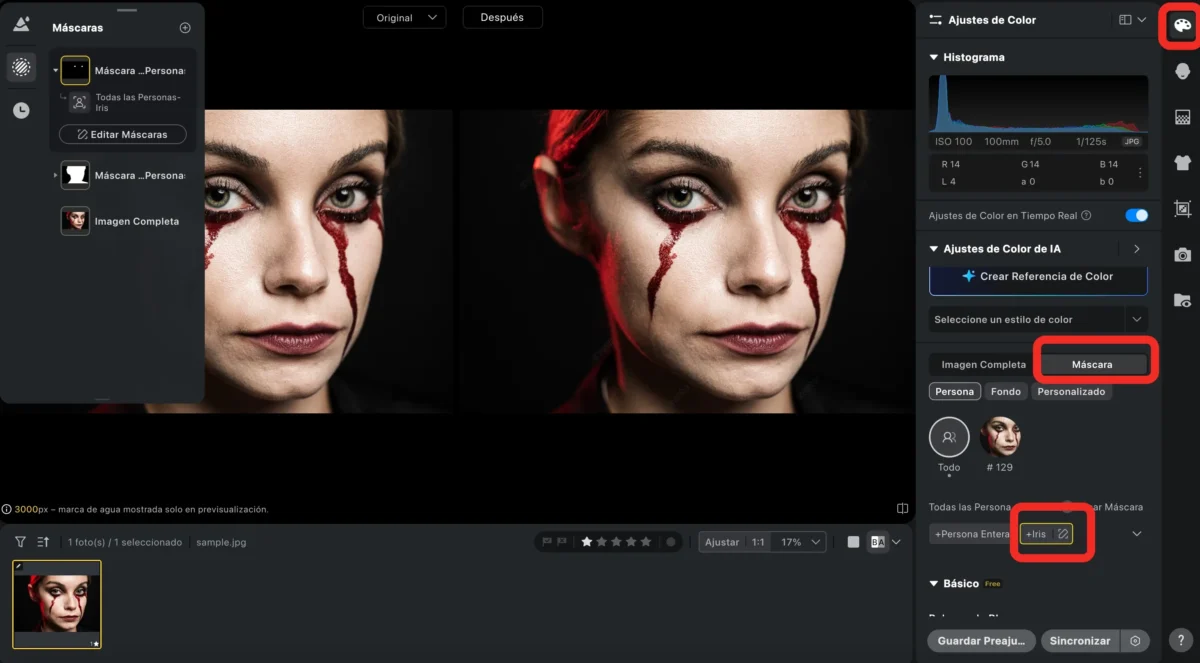This screenshot has width=1200, height=663.
Task: Click the Después view button
Action: click(x=502, y=17)
